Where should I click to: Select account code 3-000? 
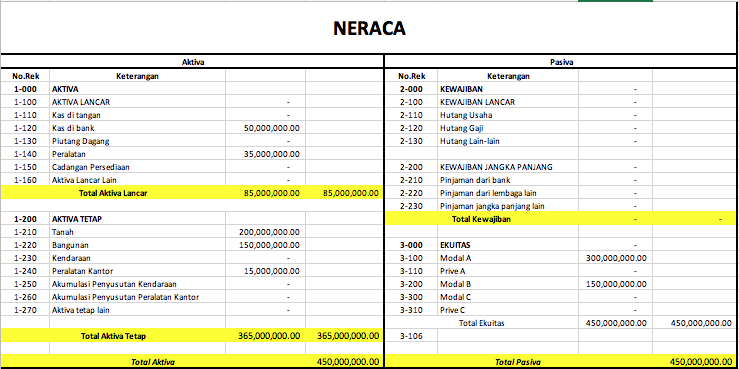coord(410,245)
